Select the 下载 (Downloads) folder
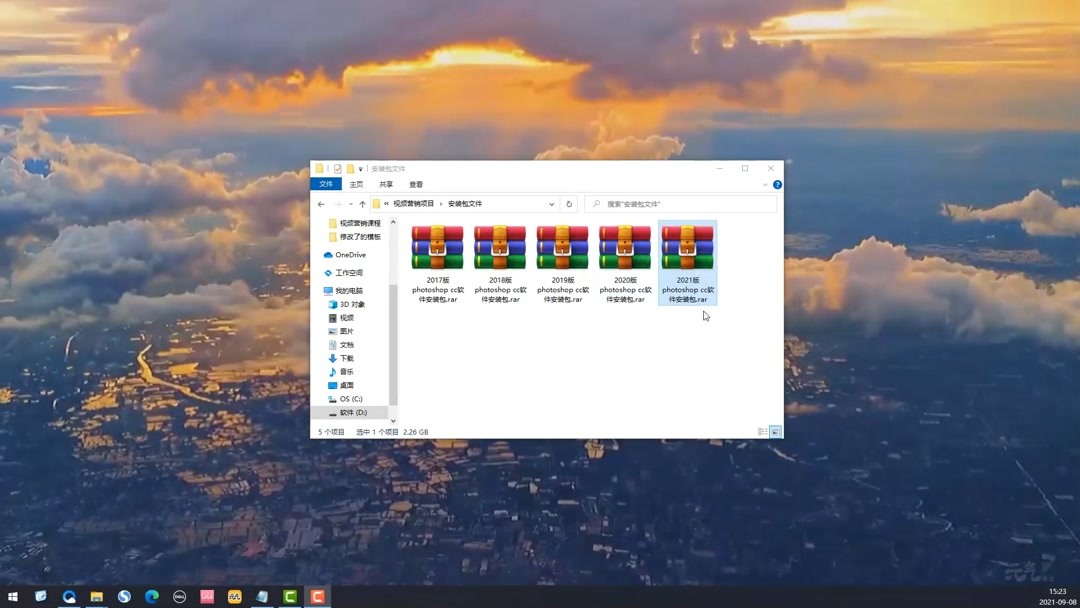This screenshot has height=608, width=1080. tap(350, 357)
